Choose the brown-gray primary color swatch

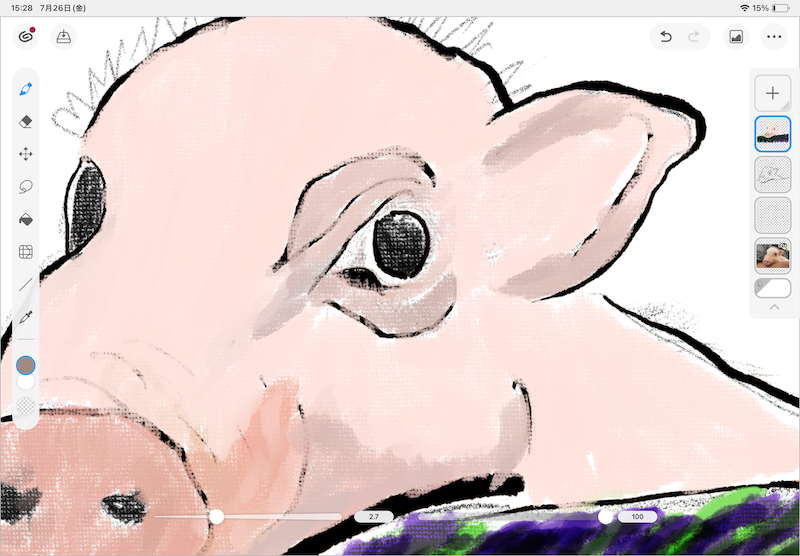[26, 365]
